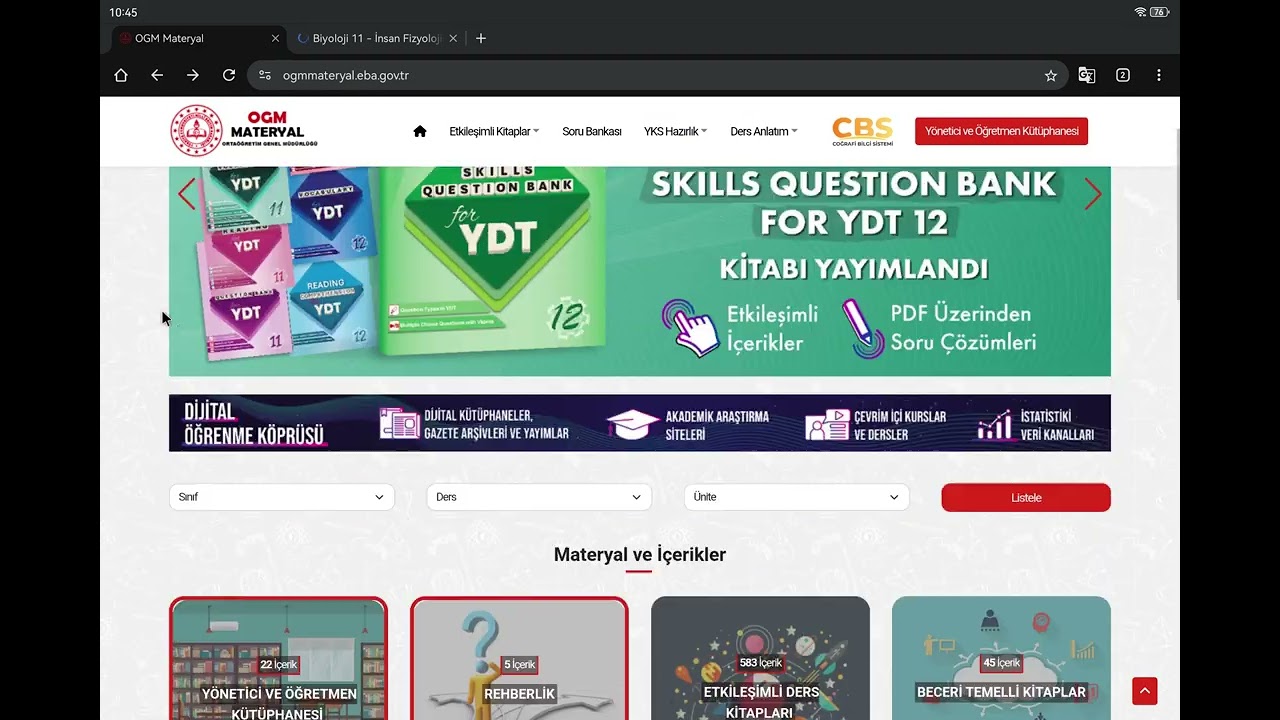
Task: Click the 45 İçerik badge
Action: (1002, 663)
